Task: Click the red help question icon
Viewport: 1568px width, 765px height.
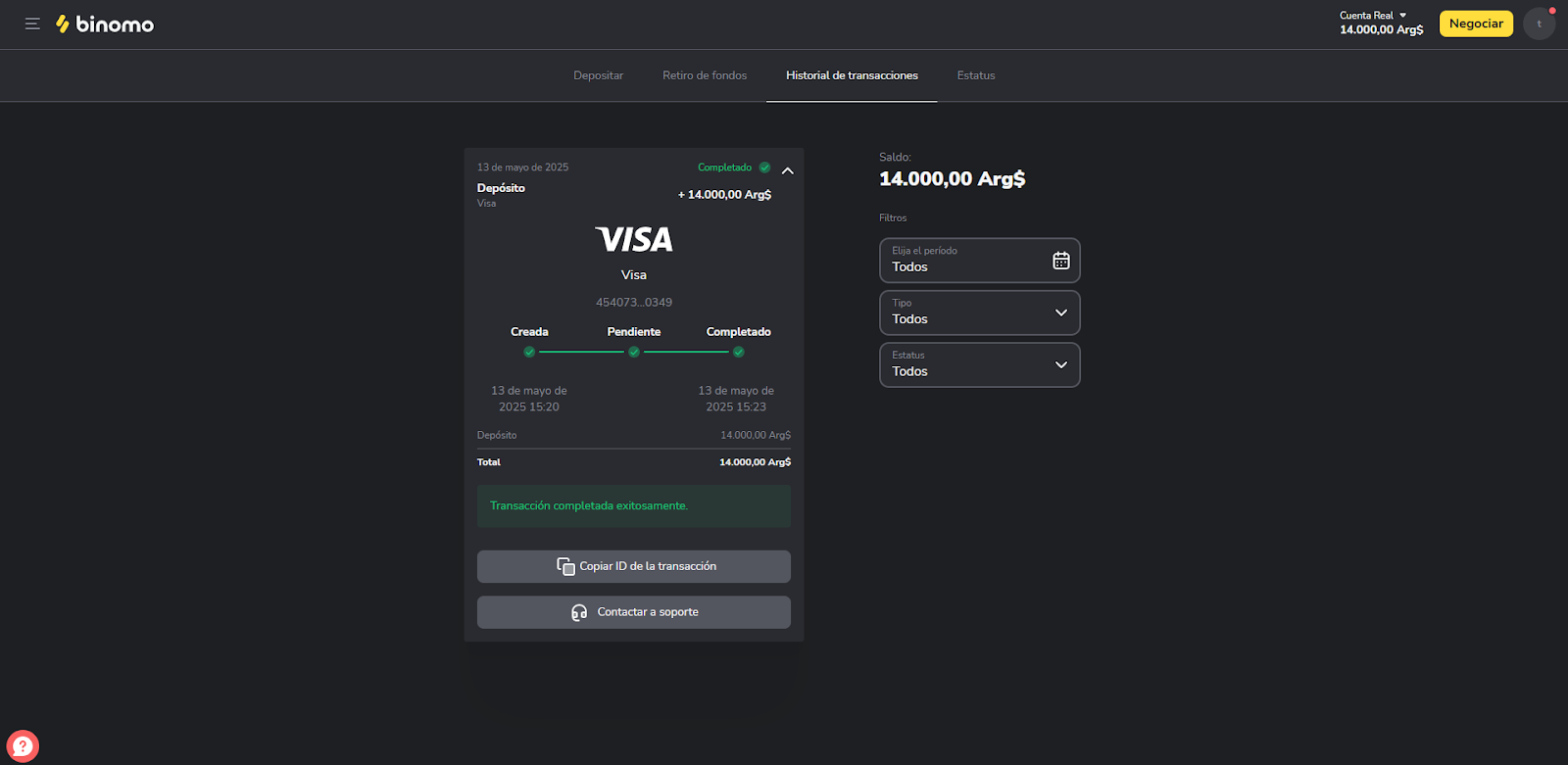Action: tap(23, 746)
